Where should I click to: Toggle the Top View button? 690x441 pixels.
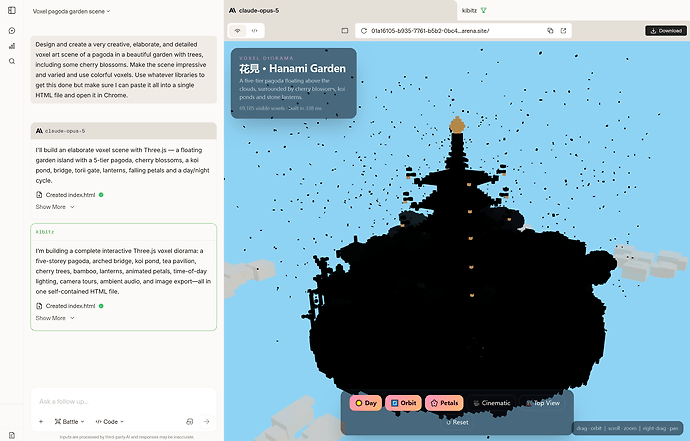[542, 403]
